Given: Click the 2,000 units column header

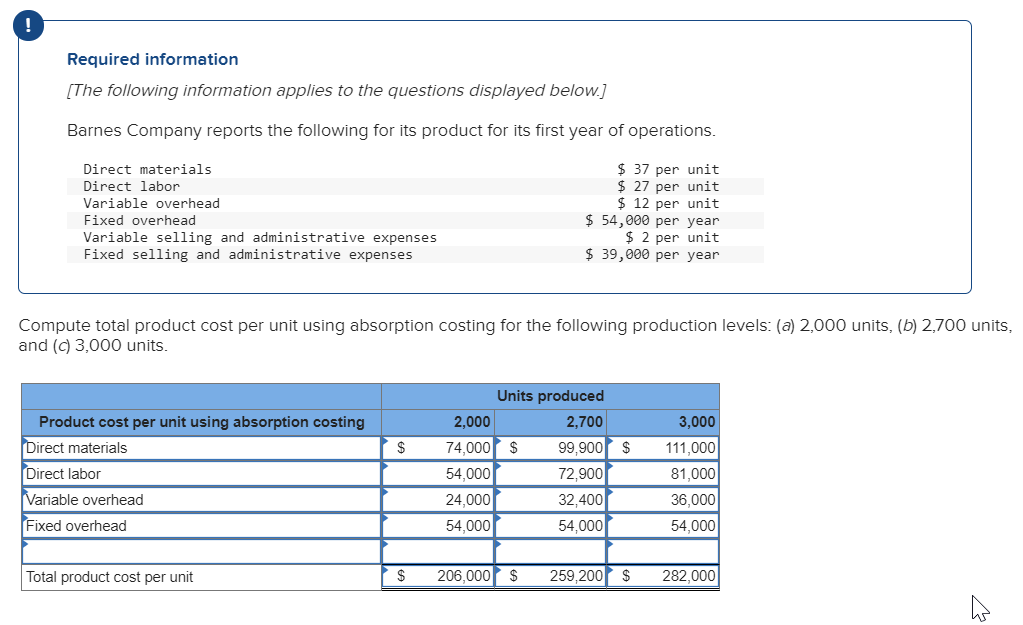Looking at the screenshot, I should point(438,422).
